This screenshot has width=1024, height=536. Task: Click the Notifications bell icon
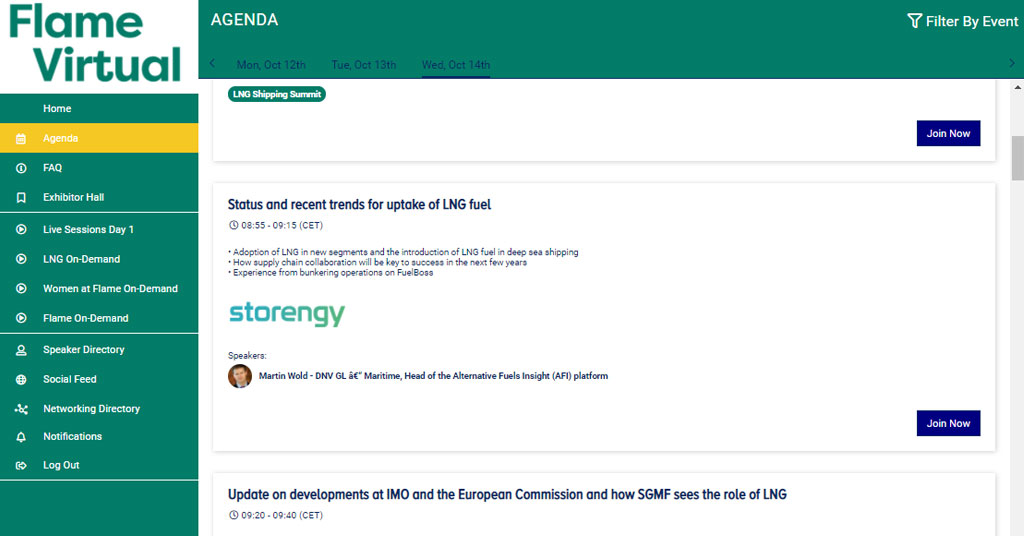pos(21,437)
